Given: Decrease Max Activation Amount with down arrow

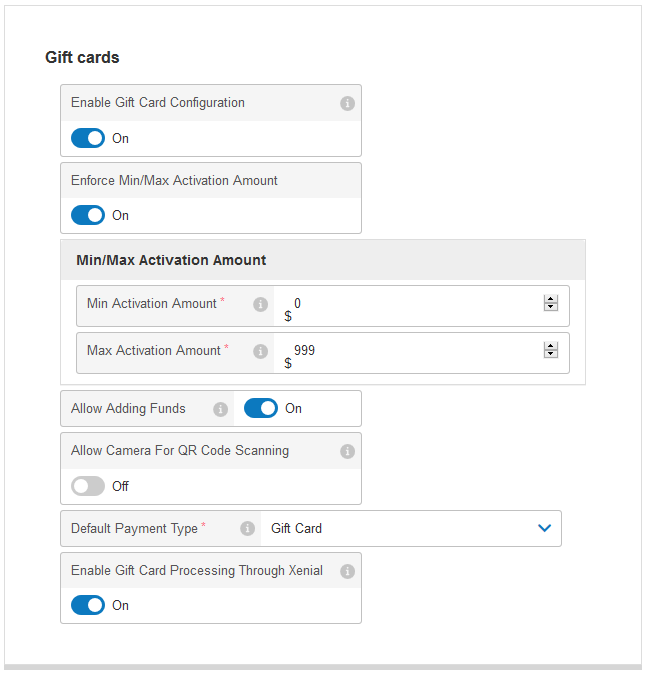Looking at the screenshot, I should (x=550, y=354).
